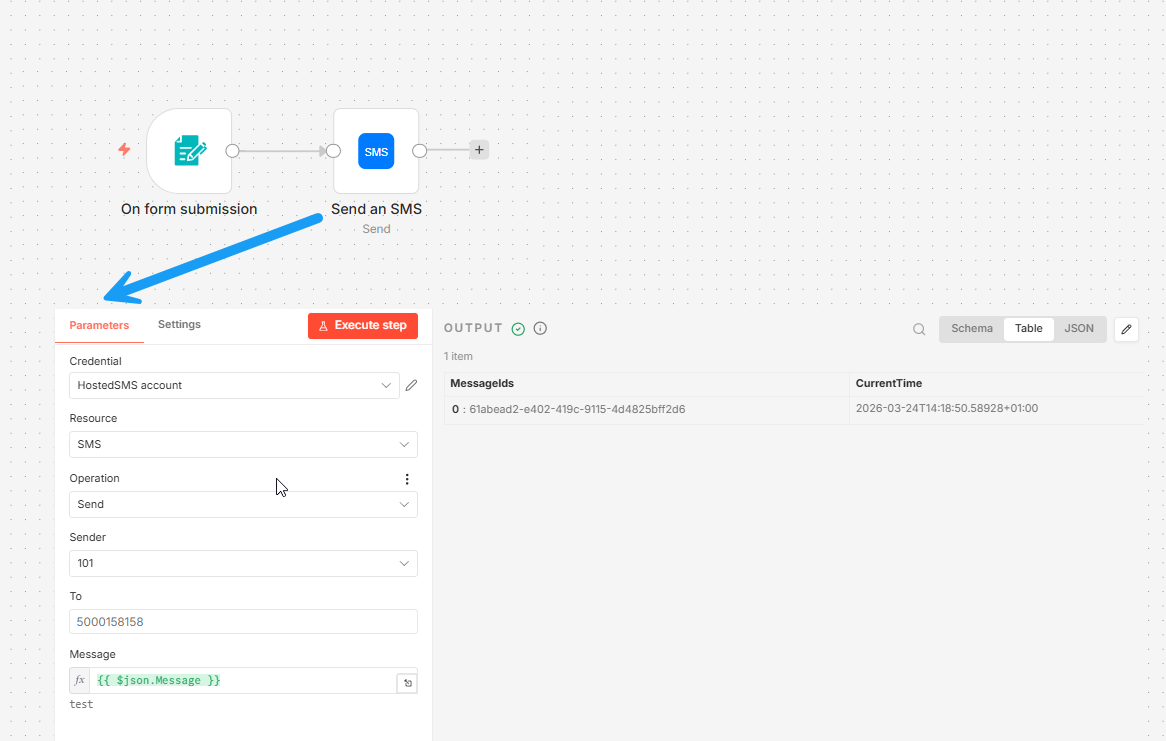Click the fx expression toggle on Message

80,680
